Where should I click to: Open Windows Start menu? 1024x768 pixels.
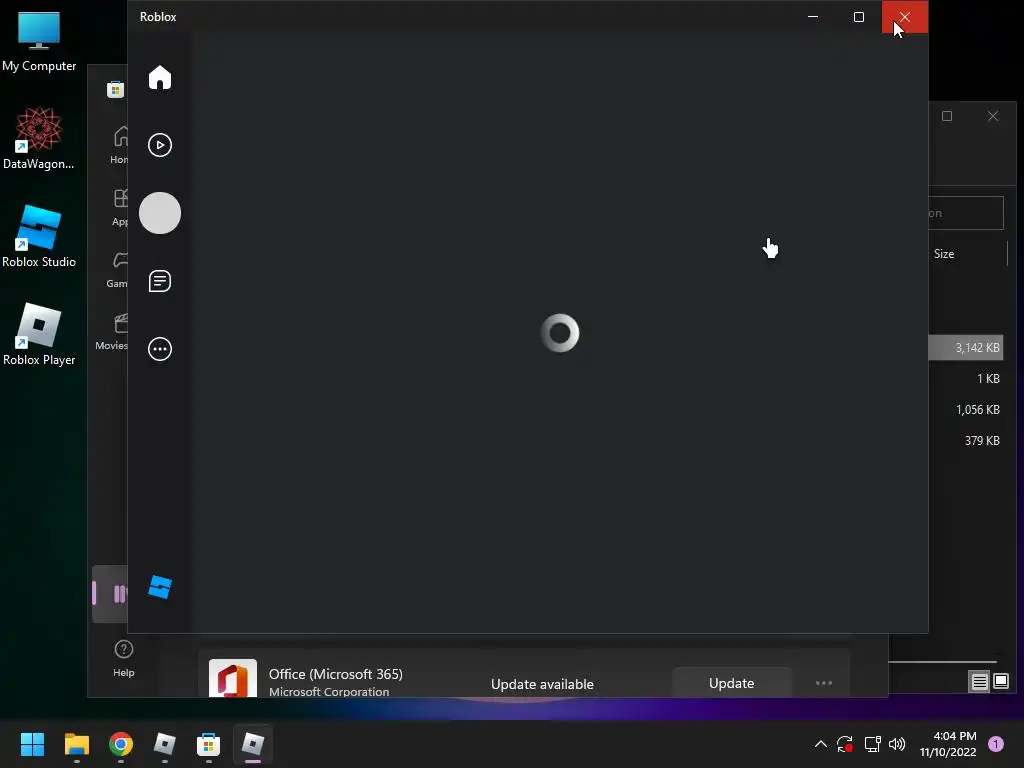[x=32, y=744]
